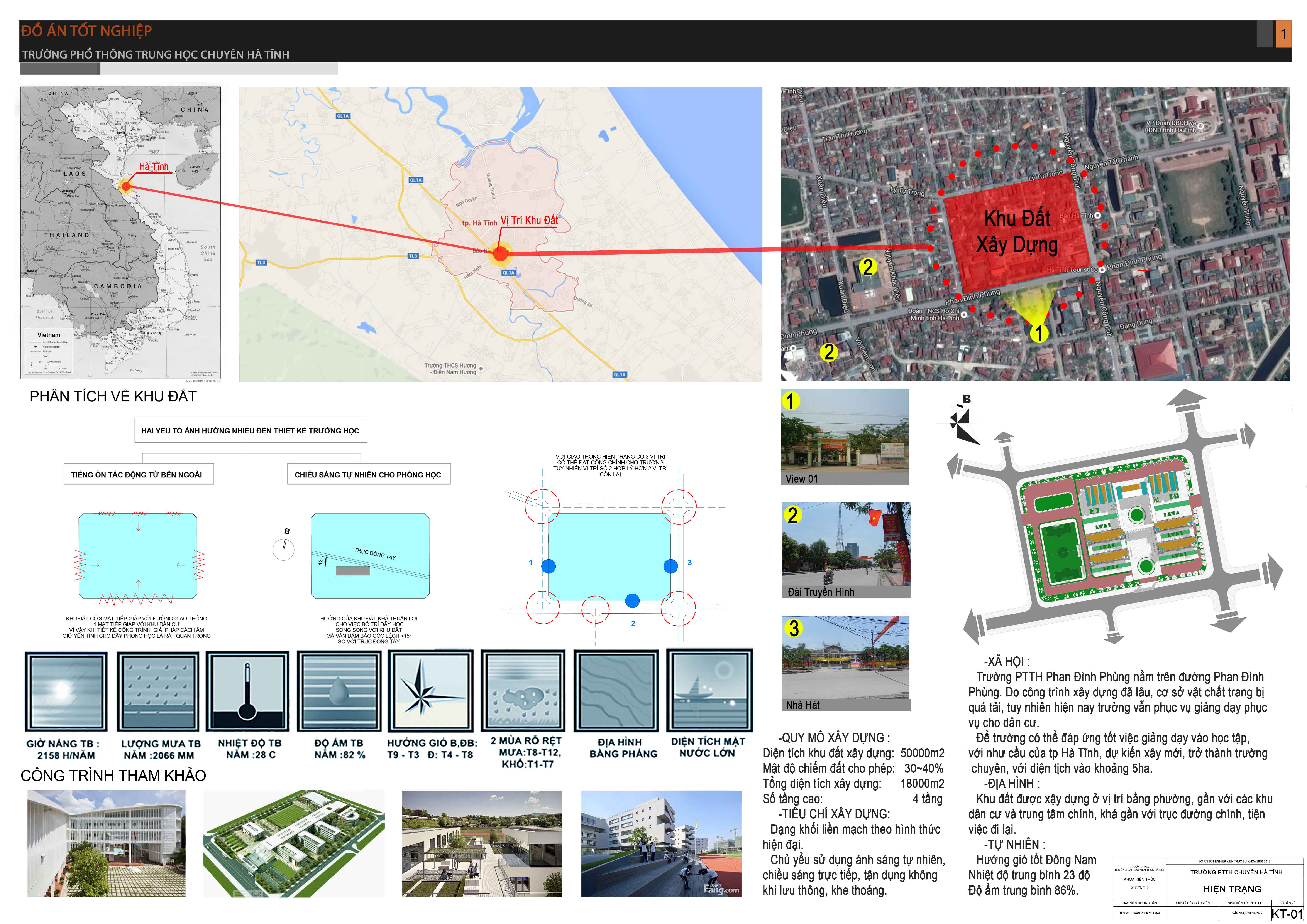This screenshot has width=1307, height=924.
Task: Click the TRỤC ĐÔNG TÂY axis label
Action: pos(375,554)
